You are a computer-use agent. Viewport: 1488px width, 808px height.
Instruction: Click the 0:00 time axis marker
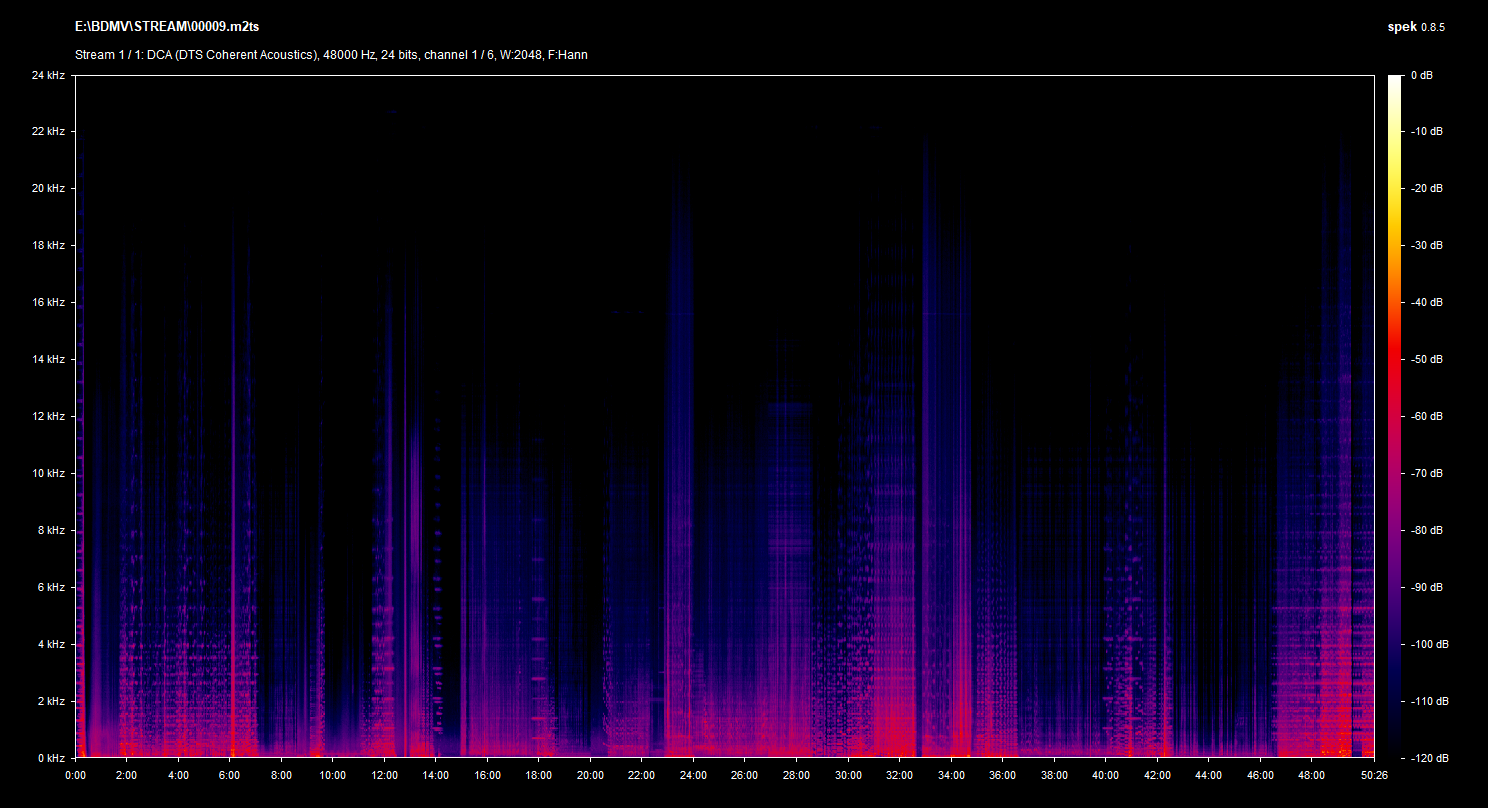[x=75, y=775]
